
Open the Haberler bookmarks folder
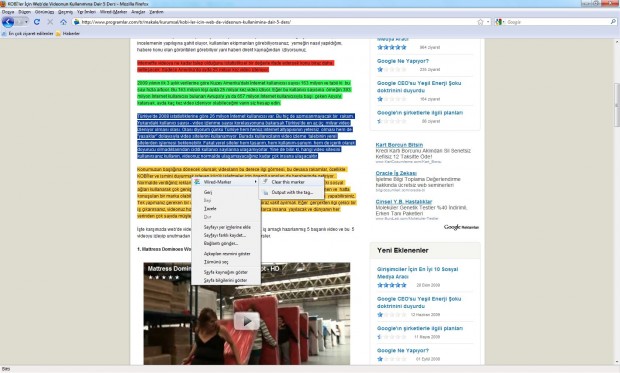click(x=68, y=34)
